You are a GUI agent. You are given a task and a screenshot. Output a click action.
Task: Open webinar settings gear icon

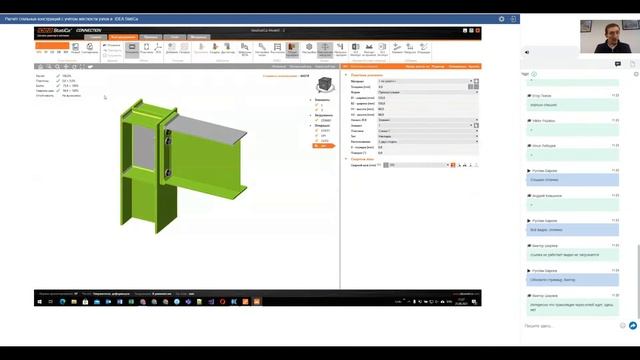click(x=502, y=19)
